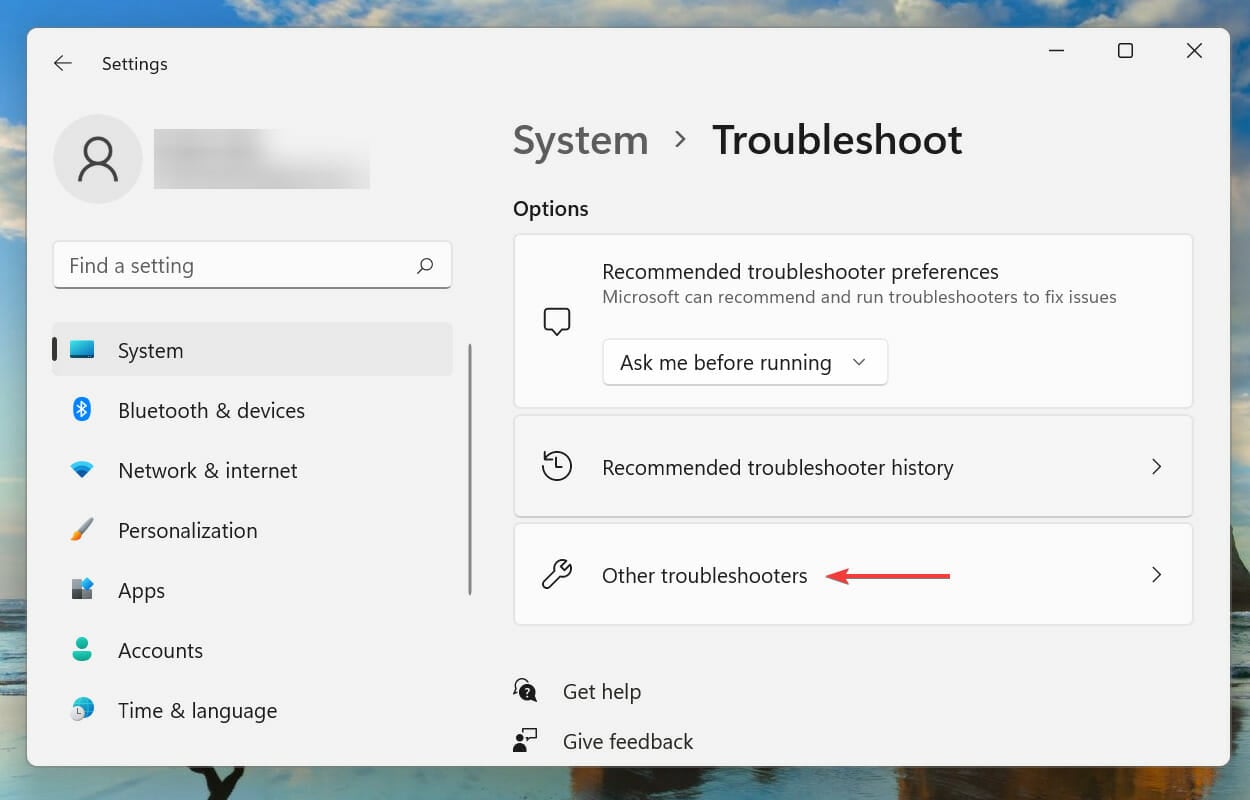
Task: Click the Time & language globe icon
Action: 82,710
